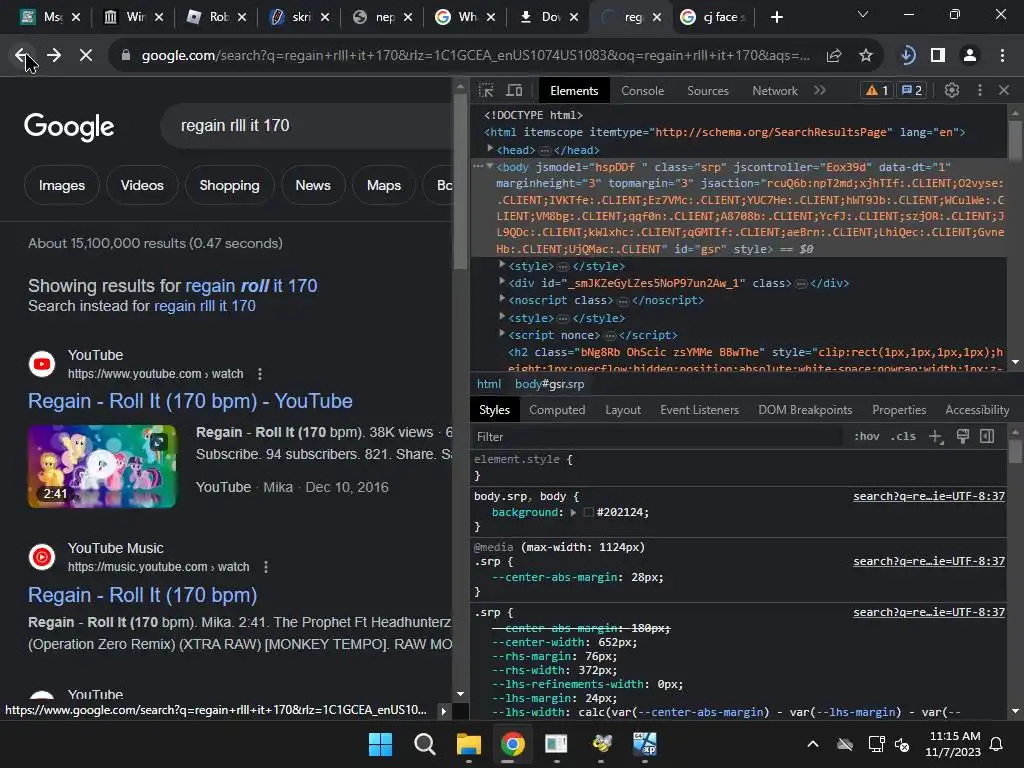Viewport: 1024px width, 768px height.
Task: Open Regain - Roll It (170 bpm) - YouTube result
Action: pyautogui.click(x=190, y=401)
